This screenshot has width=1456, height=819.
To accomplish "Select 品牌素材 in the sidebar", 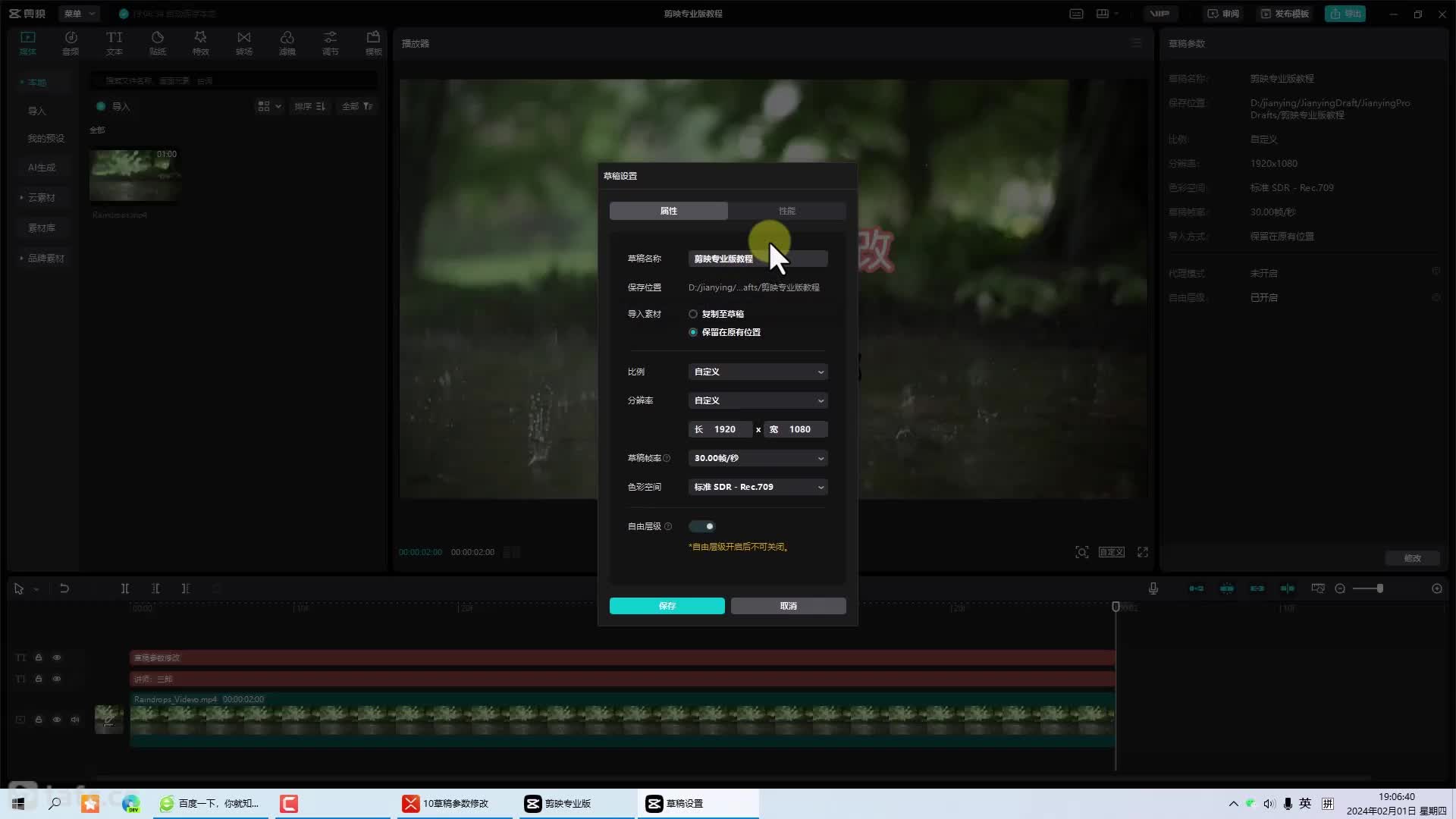I will (x=45, y=259).
